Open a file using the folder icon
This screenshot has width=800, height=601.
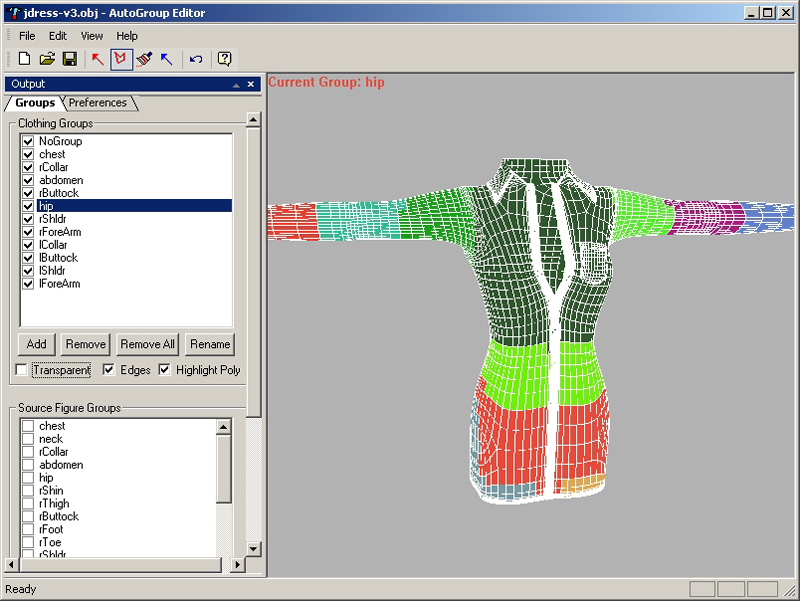pyautogui.click(x=47, y=59)
